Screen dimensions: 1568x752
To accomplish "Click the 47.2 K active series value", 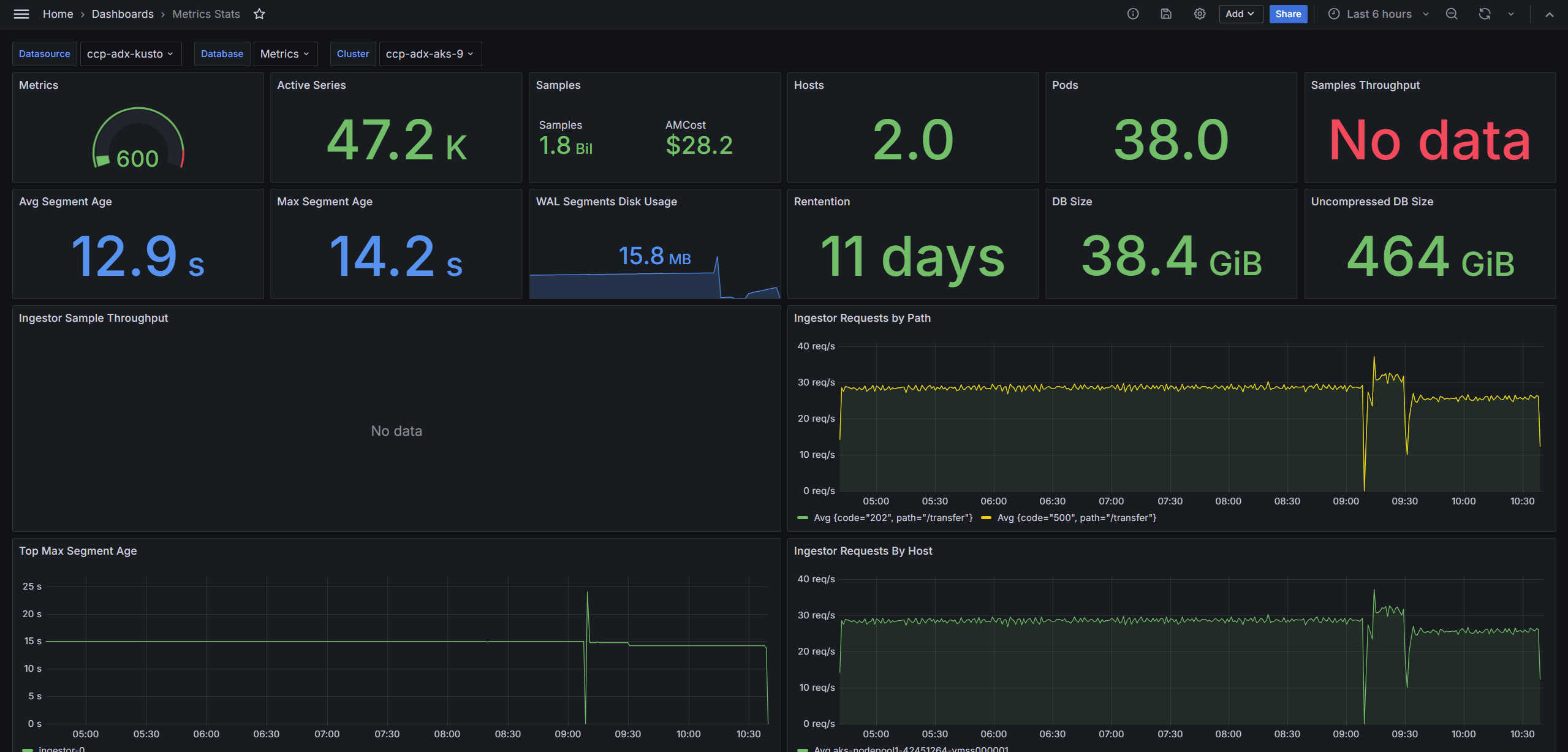I will [396, 142].
